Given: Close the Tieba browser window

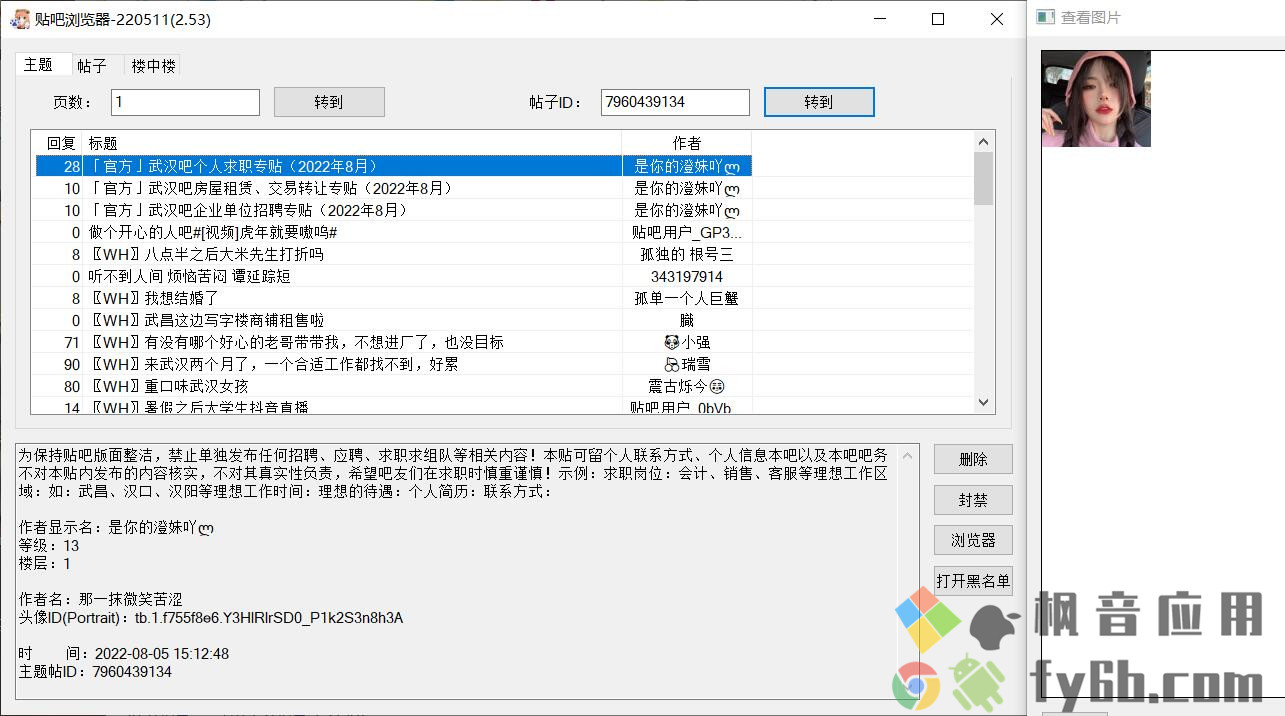Looking at the screenshot, I should point(996,19).
